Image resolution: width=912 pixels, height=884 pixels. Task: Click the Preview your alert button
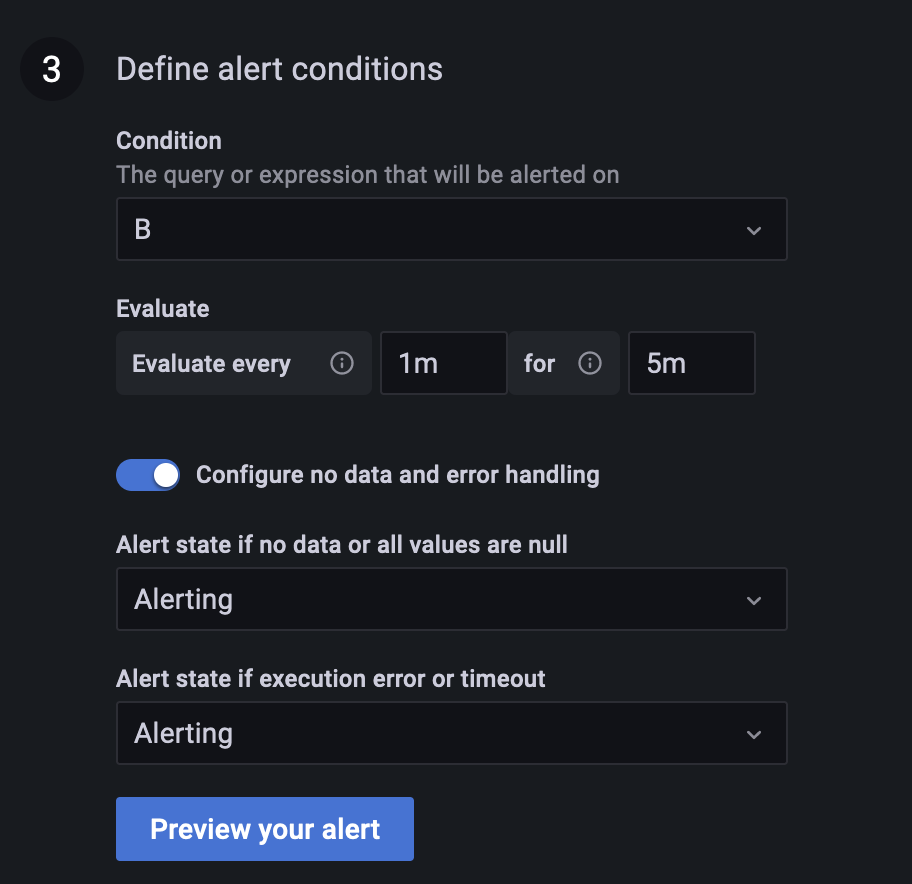[x=264, y=829]
